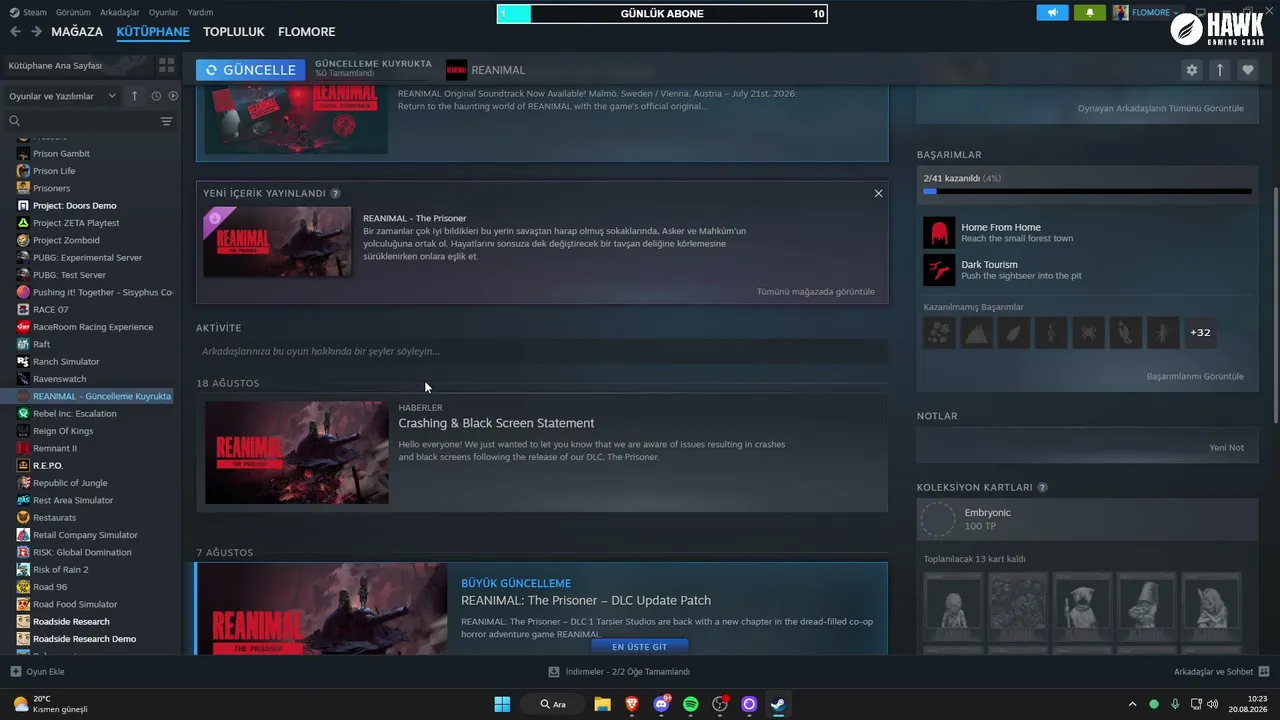Image resolution: width=1280 pixels, height=720 pixels.
Task: Add REANIMAL to favorites with heart icon
Action: [x=1247, y=70]
